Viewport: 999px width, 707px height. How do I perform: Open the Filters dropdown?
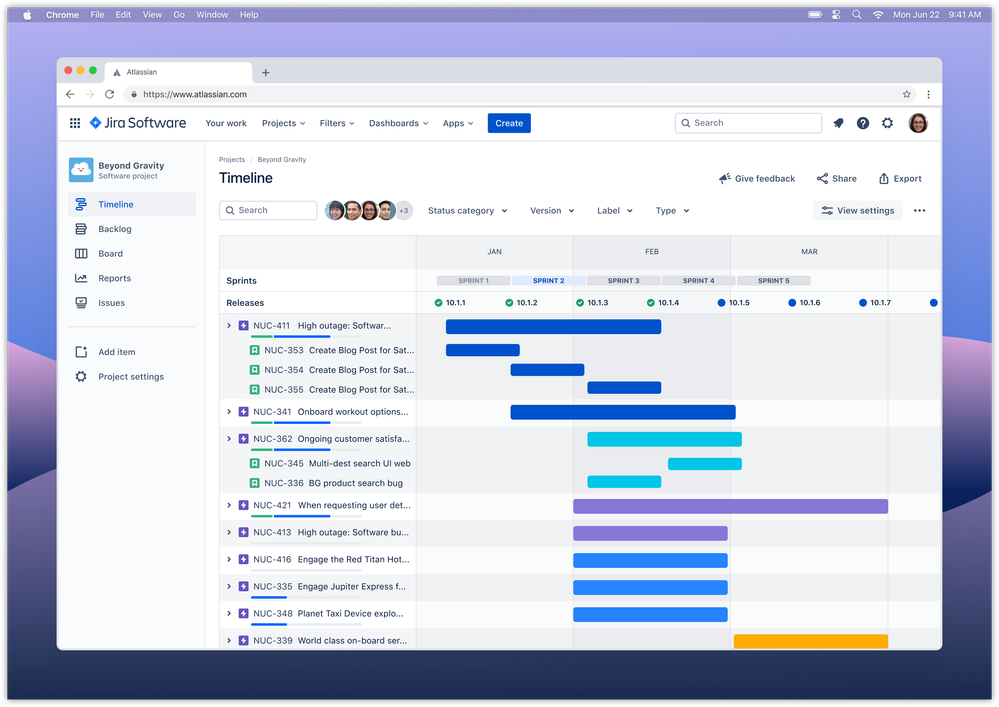pos(337,123)
